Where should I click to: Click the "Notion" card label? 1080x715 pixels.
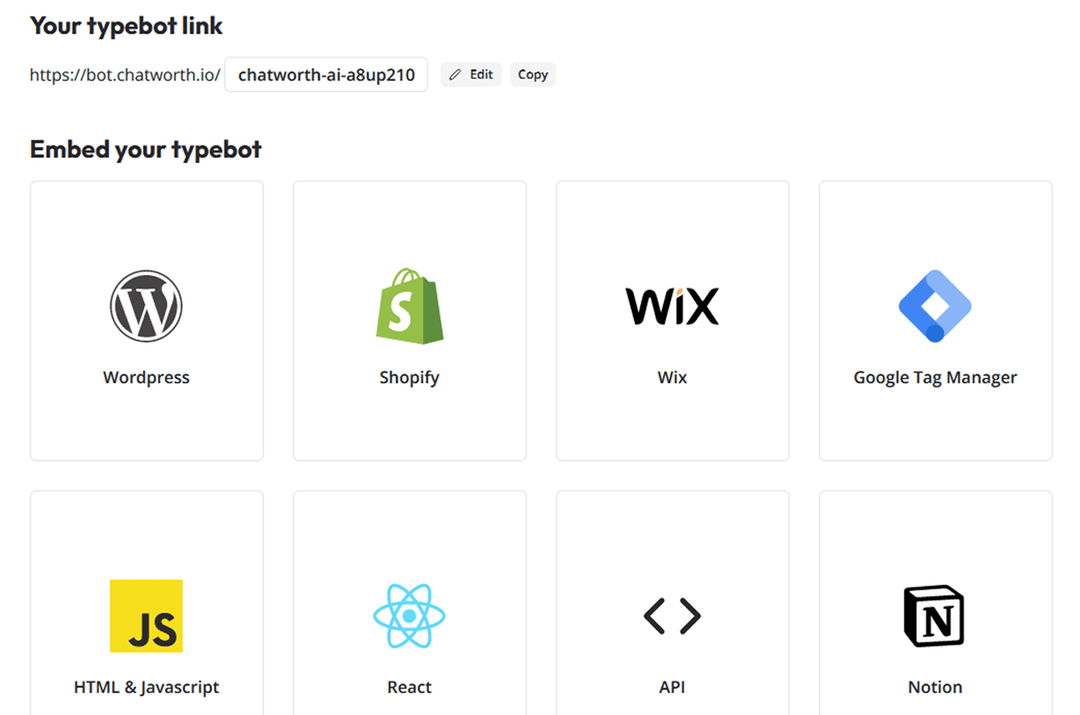pos(935,688)
